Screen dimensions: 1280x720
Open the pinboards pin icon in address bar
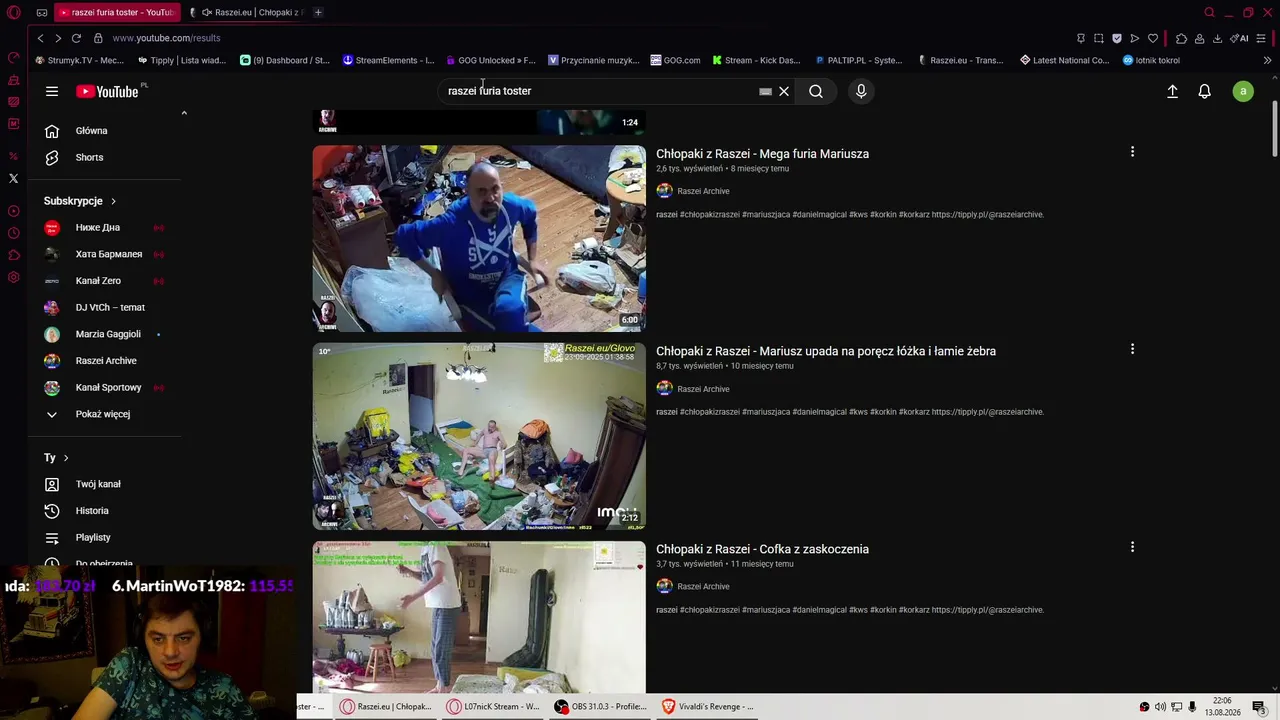[x=1081, y=38]
